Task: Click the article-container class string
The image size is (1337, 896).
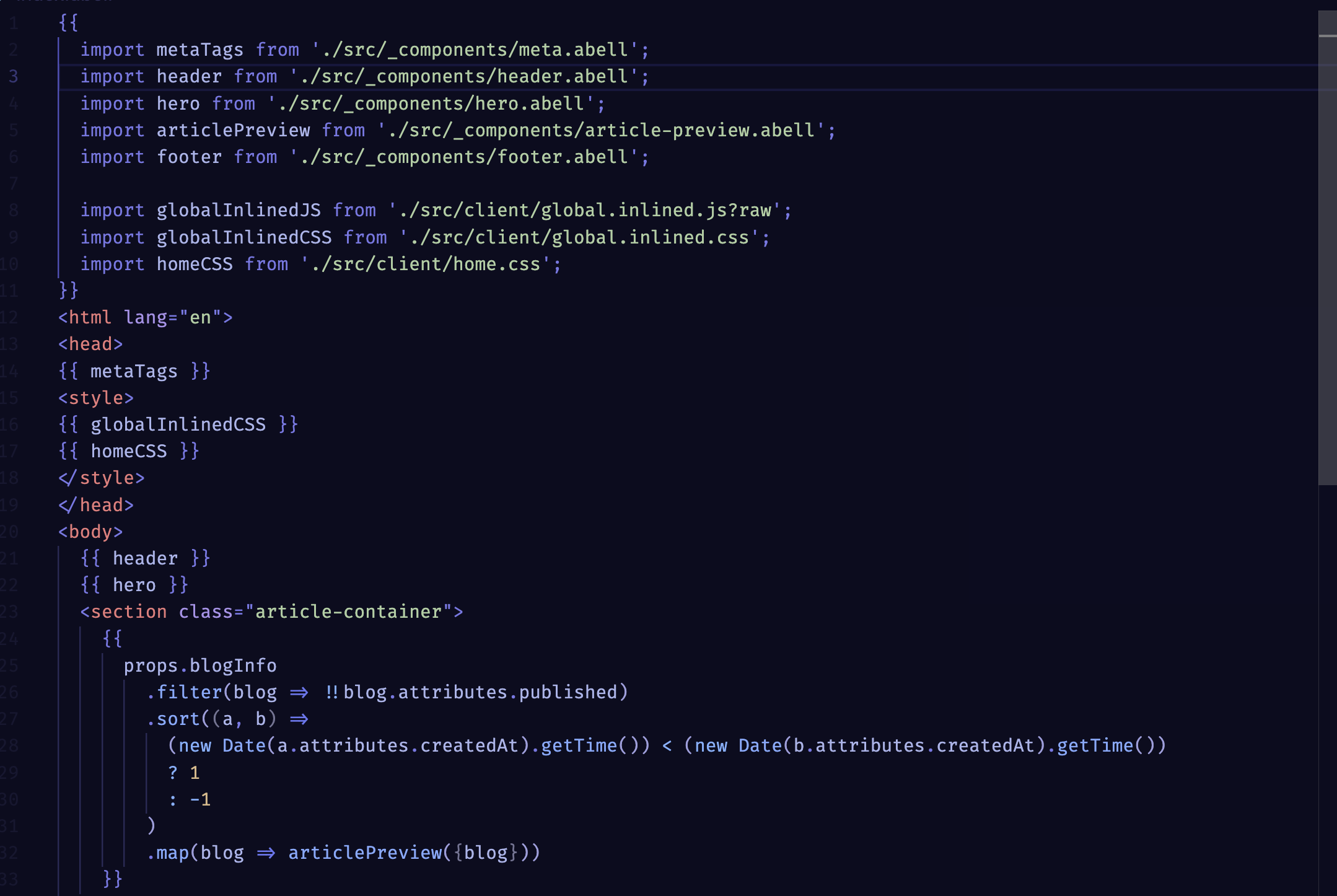Action: [x=353, y=611]
